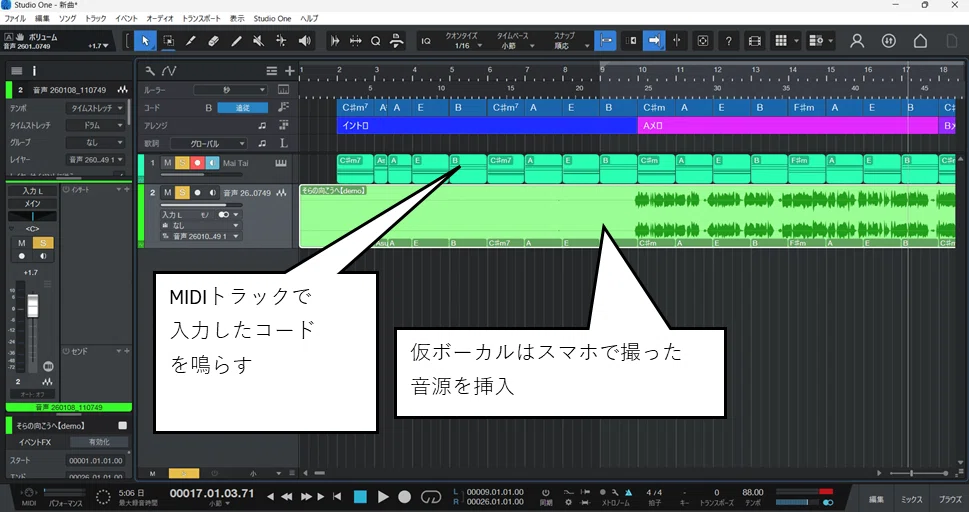Select the Arrow tool
Image resolution: width=969 pixels, height=512 pixels.
click(x=145, y=41)
